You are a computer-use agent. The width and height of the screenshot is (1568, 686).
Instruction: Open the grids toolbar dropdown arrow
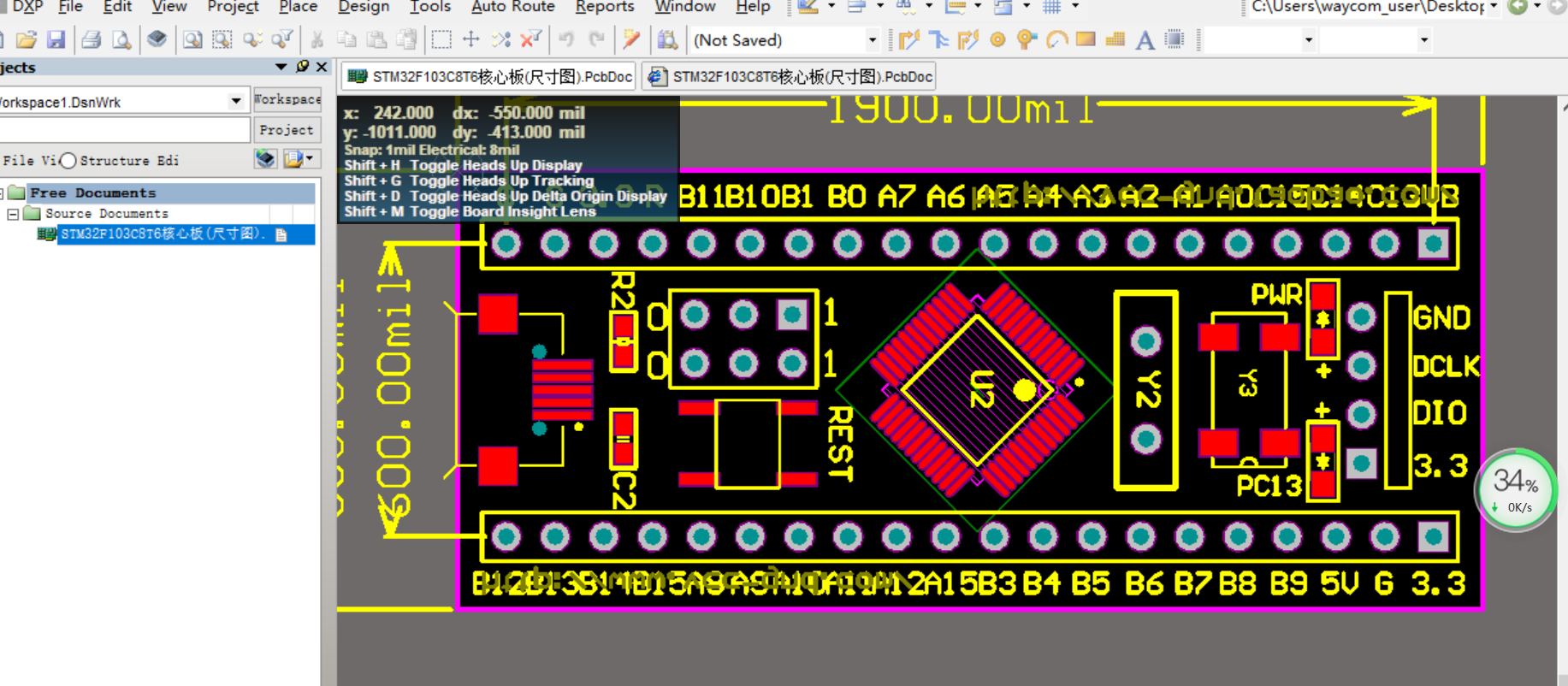pos(1075,7)
